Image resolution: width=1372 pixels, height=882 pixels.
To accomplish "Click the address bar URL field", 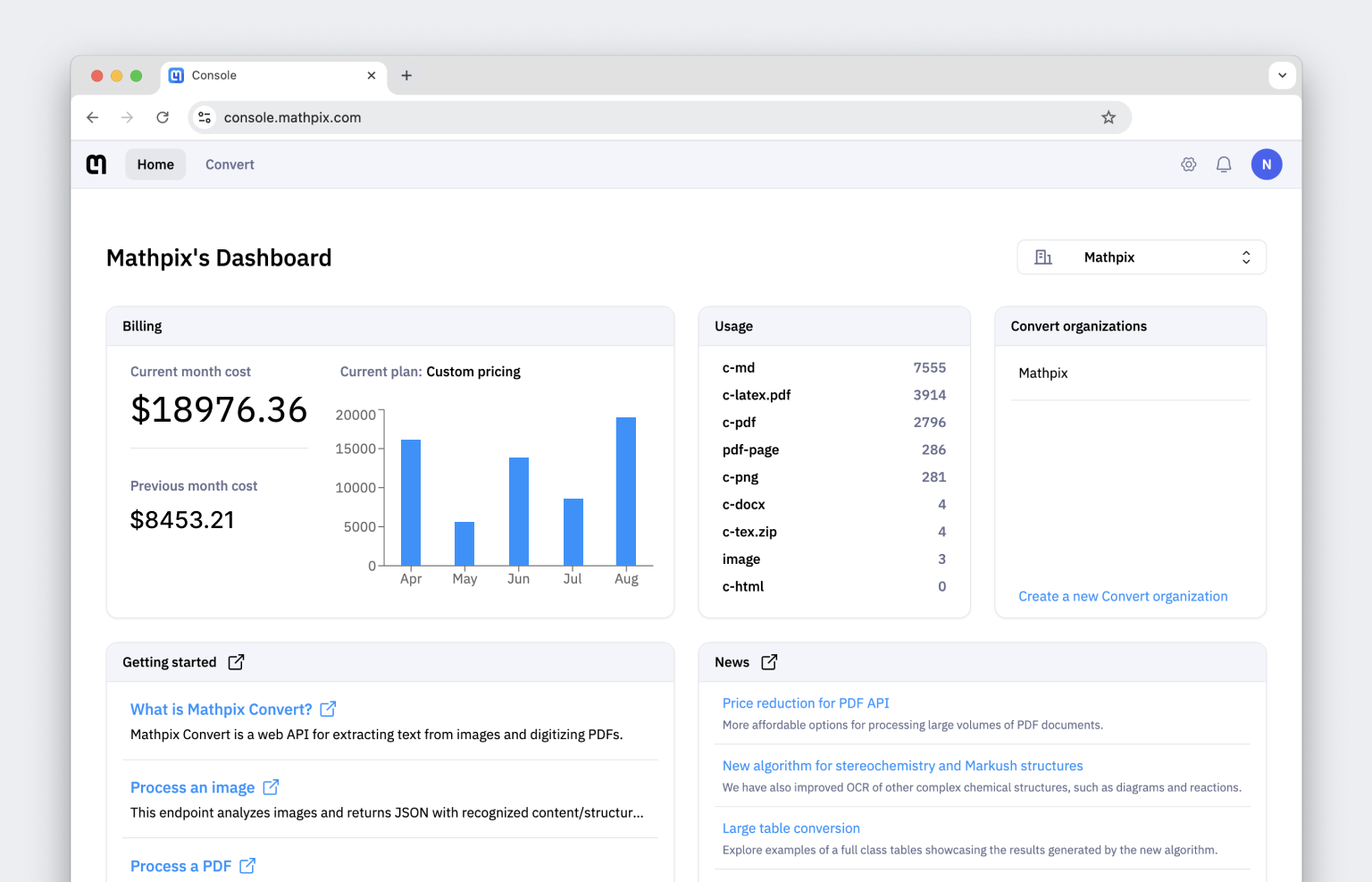I will coord(660,117).
